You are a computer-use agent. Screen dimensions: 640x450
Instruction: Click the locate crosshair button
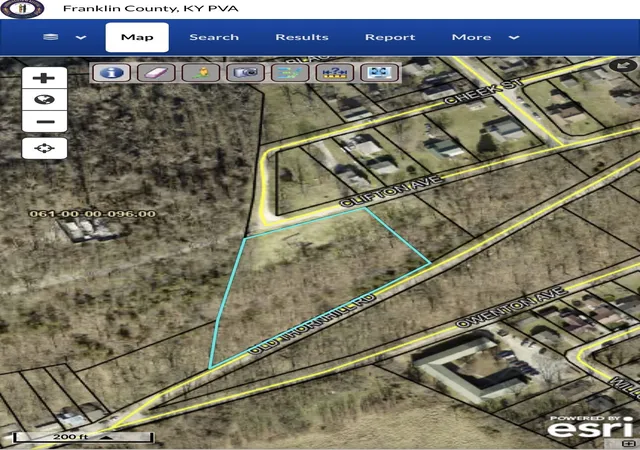[x=44, y=148]
